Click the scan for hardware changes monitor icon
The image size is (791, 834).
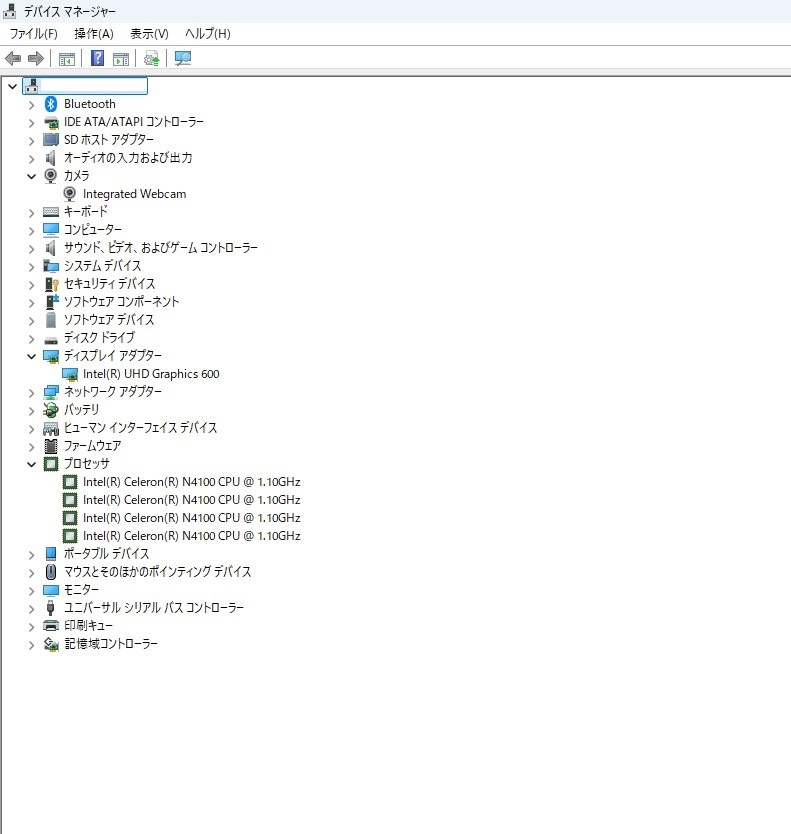pyautogui.click(x=183, y=58)
